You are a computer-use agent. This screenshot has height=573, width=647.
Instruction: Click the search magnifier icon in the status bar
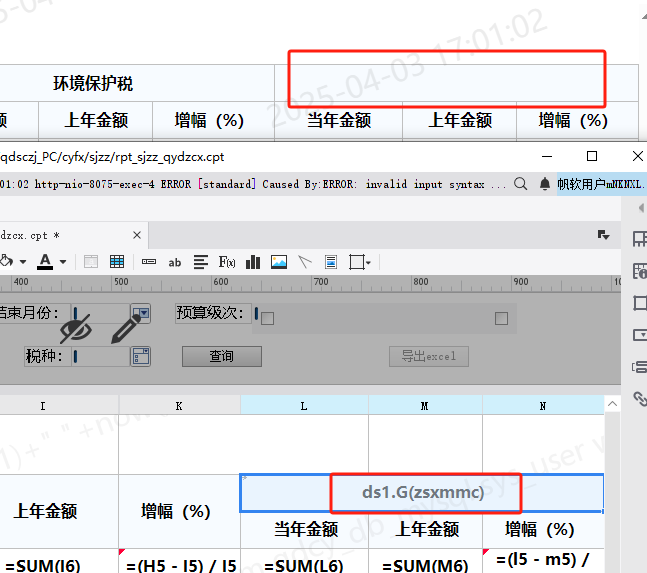521,184
